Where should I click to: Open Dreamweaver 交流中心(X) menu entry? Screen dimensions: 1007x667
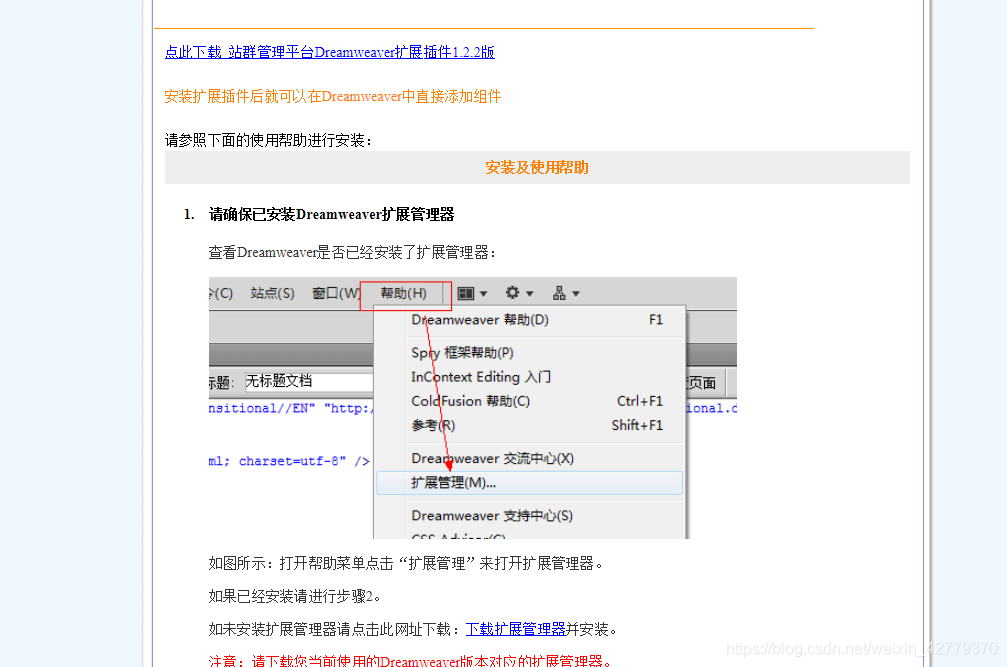[530, 458]
